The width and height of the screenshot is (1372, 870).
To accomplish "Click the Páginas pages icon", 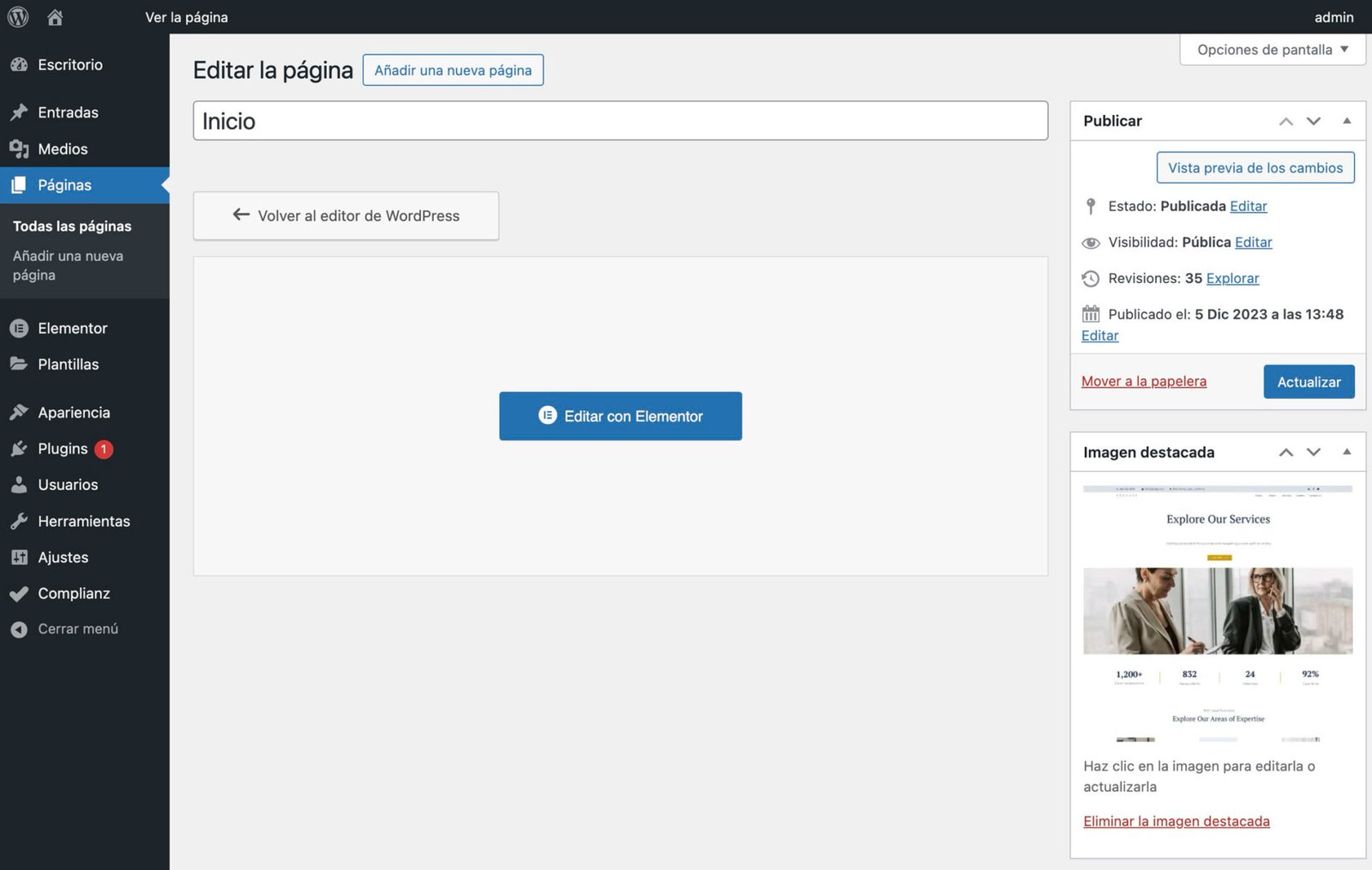I will click(19, 185).
